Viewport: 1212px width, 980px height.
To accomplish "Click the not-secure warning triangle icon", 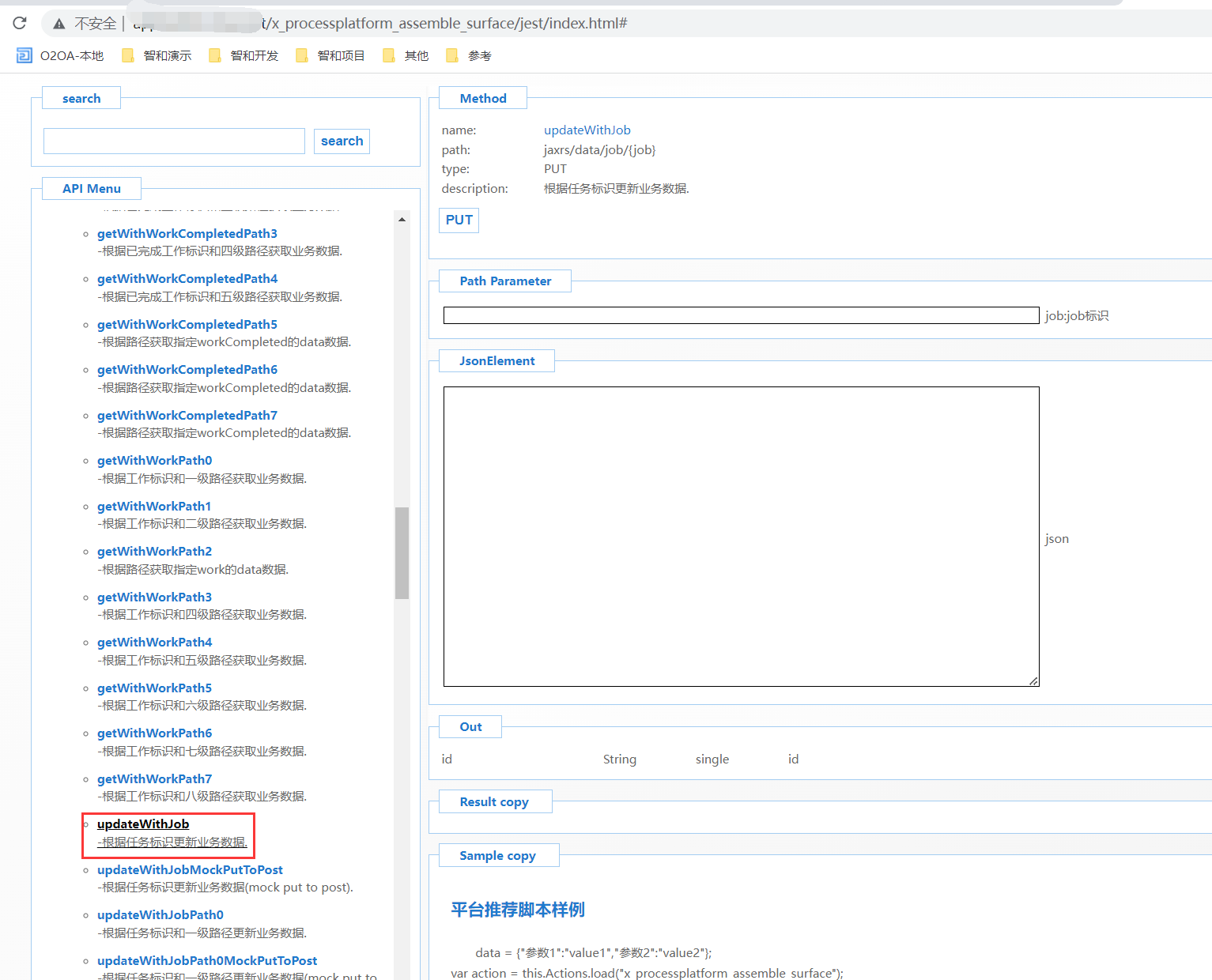I will coord(59,24).
